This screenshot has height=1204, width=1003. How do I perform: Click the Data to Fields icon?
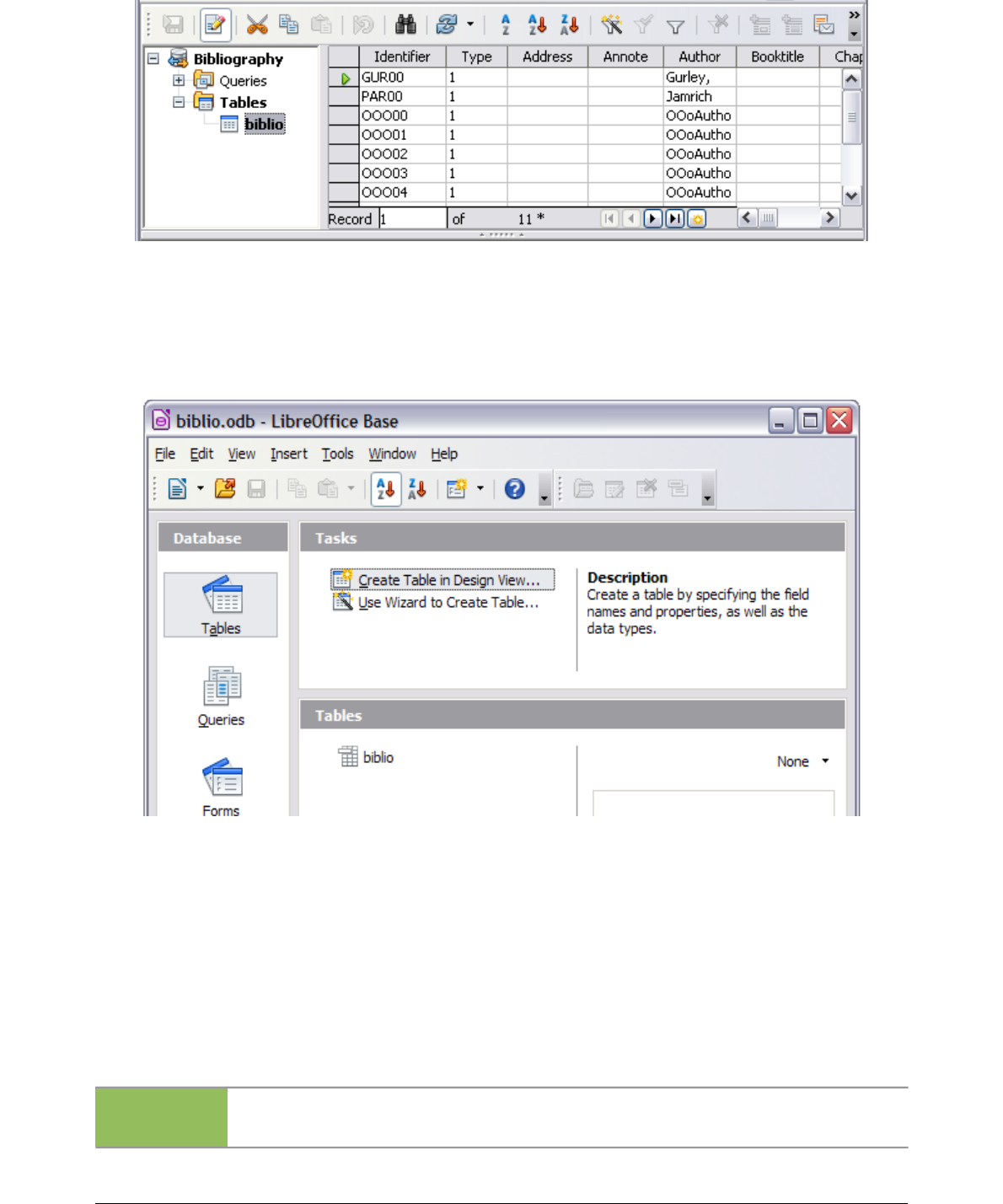792,25
